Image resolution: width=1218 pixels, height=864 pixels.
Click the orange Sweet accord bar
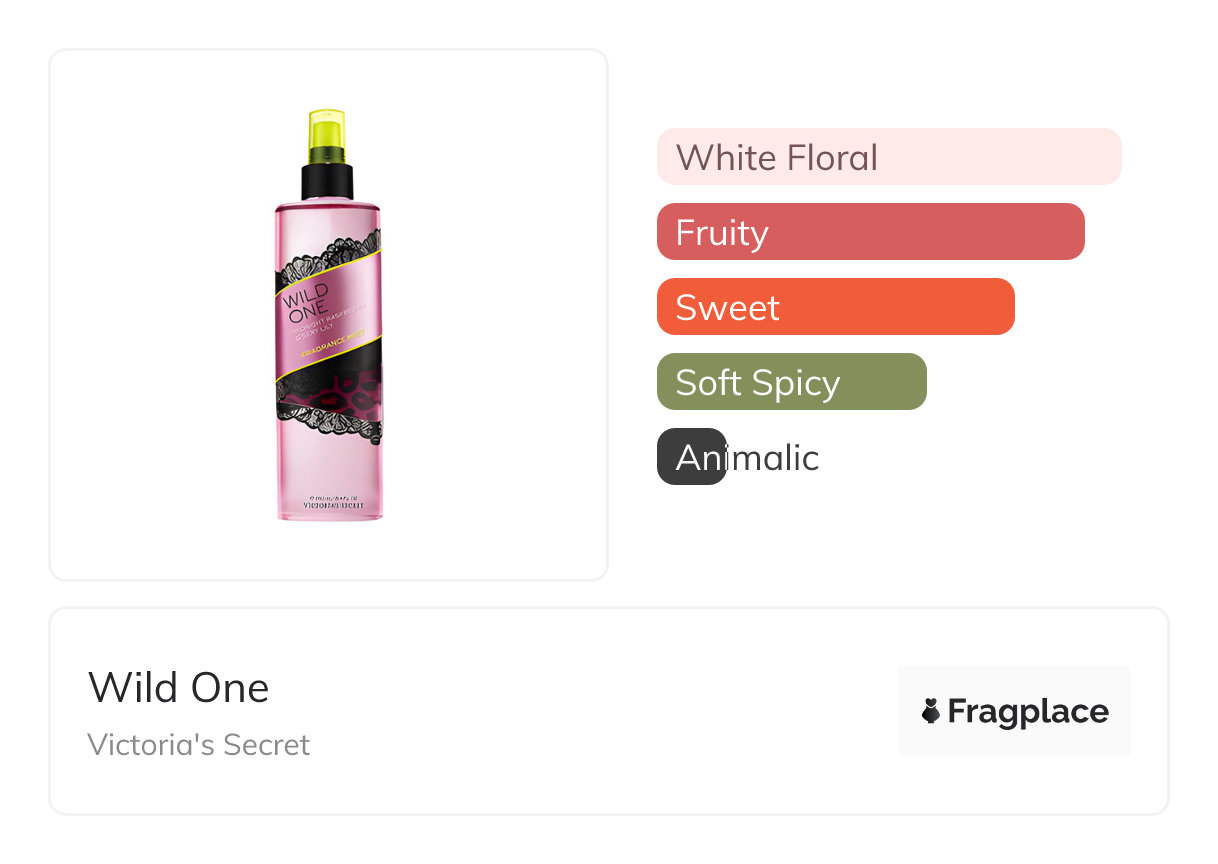coord(835,307)
